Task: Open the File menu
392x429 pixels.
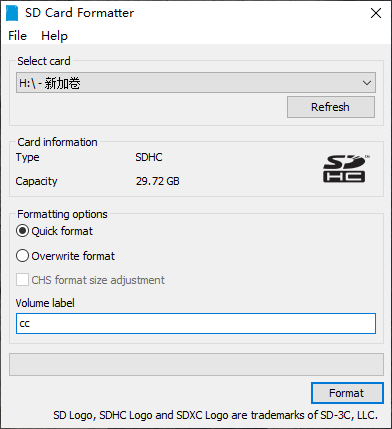Action: [18, 36]
